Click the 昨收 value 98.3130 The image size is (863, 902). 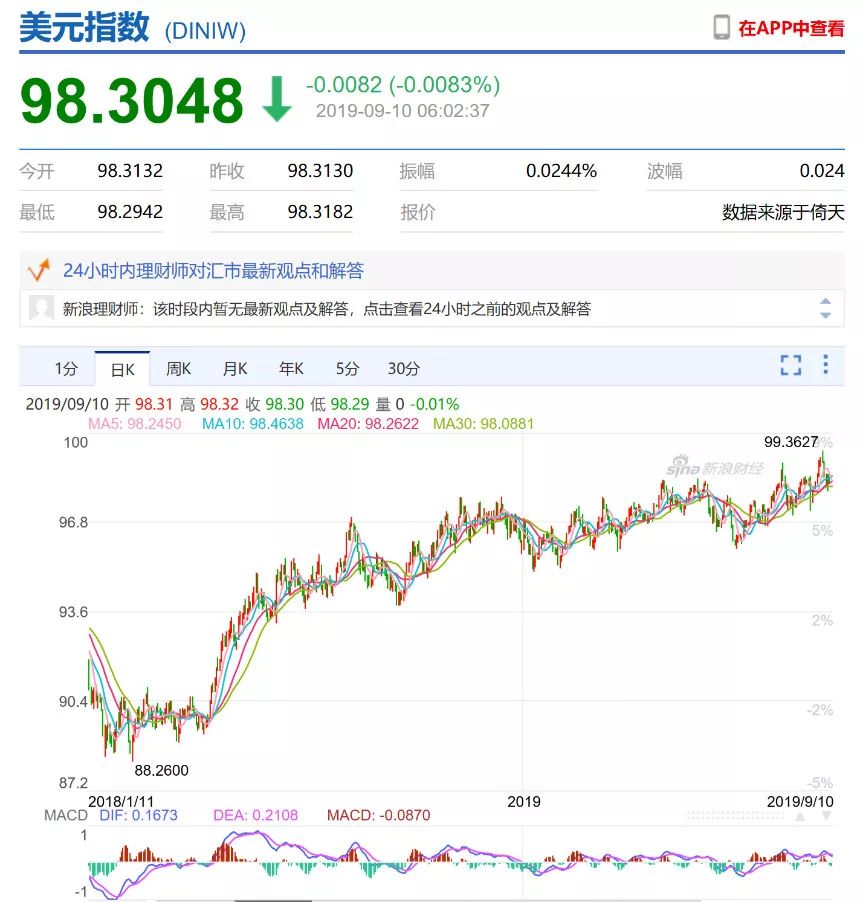320,171
